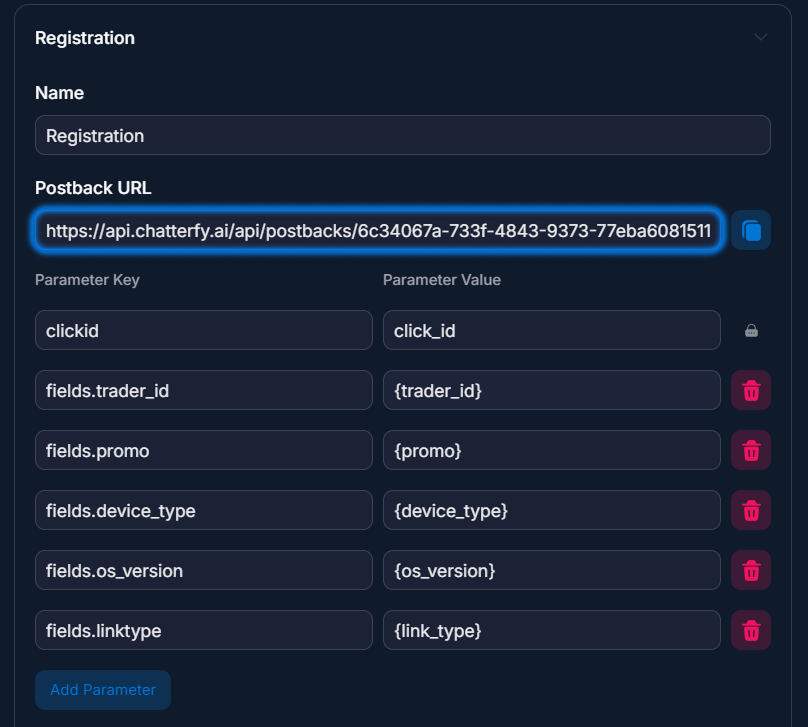
Task: Delete the fields.promo parameter row
Action: (x=751, y=450)
